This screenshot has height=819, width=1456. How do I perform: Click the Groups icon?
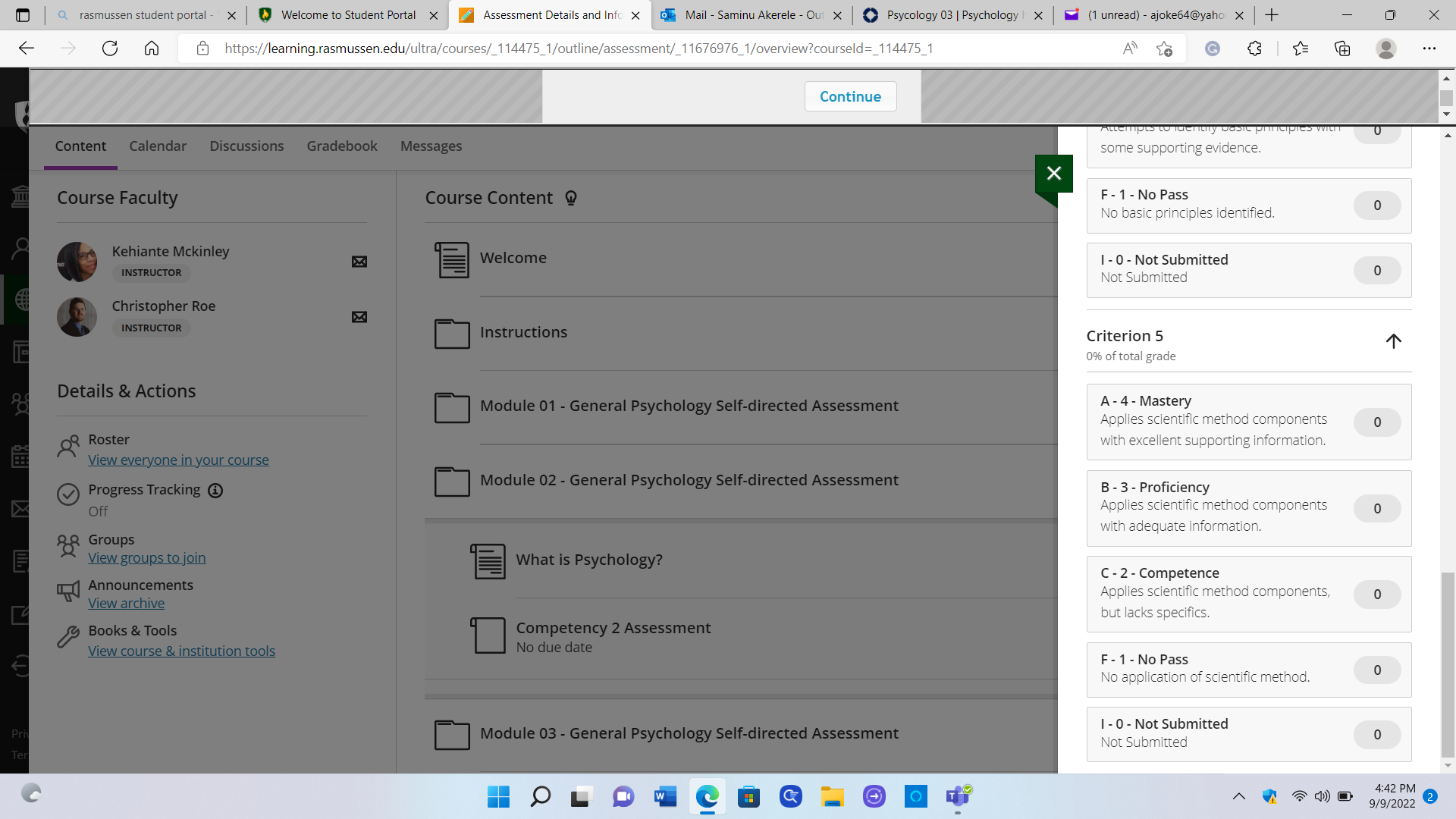point(68,545)
